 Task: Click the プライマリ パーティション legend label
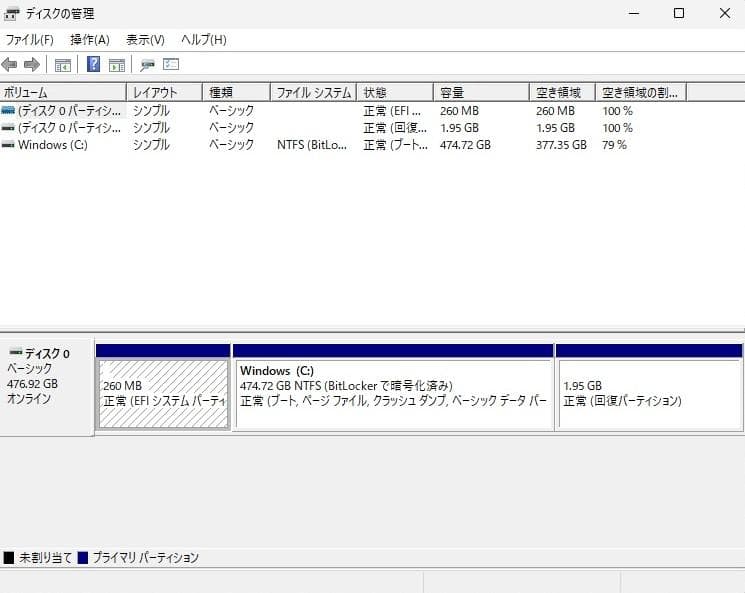(x=145, y=557)
